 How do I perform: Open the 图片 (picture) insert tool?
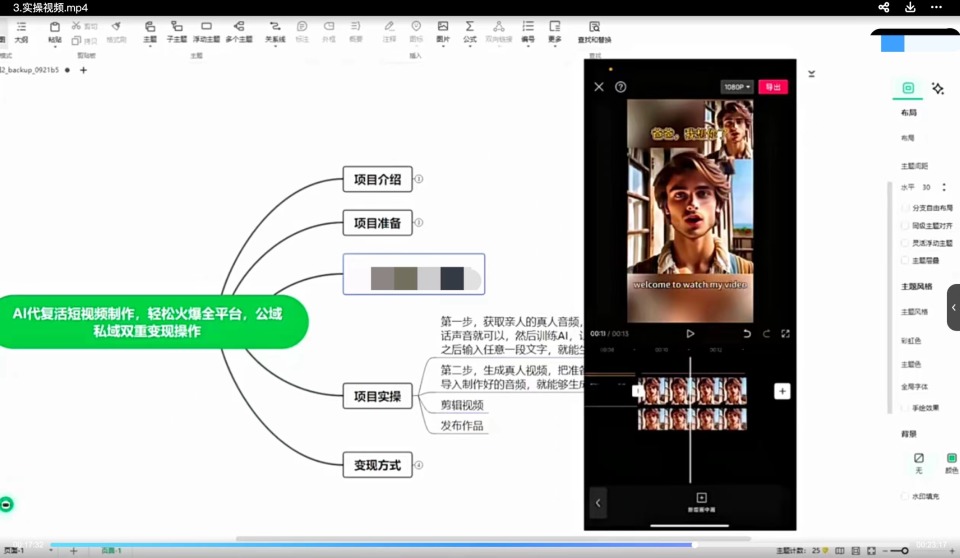[x=443, y=31]
